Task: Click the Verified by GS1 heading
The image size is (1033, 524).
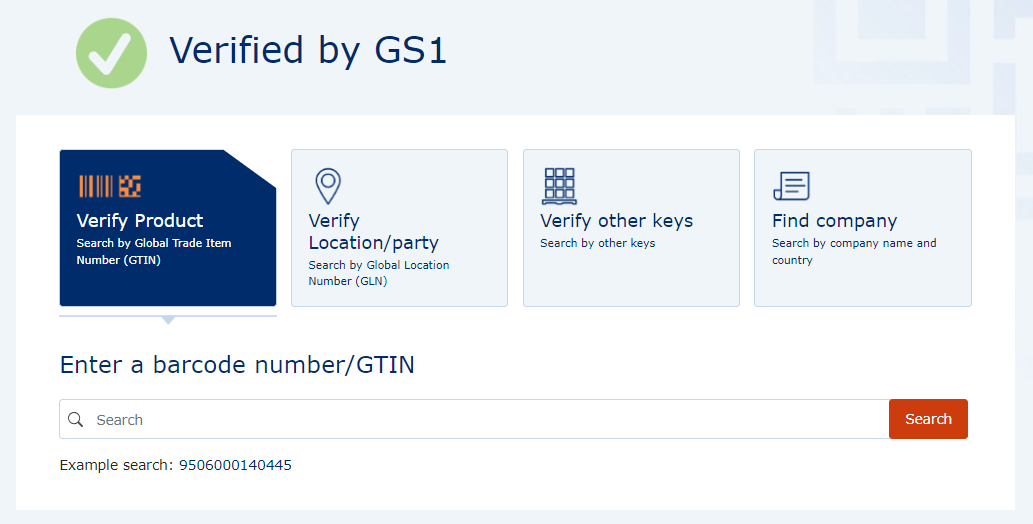Action: (x=308, y=51)
